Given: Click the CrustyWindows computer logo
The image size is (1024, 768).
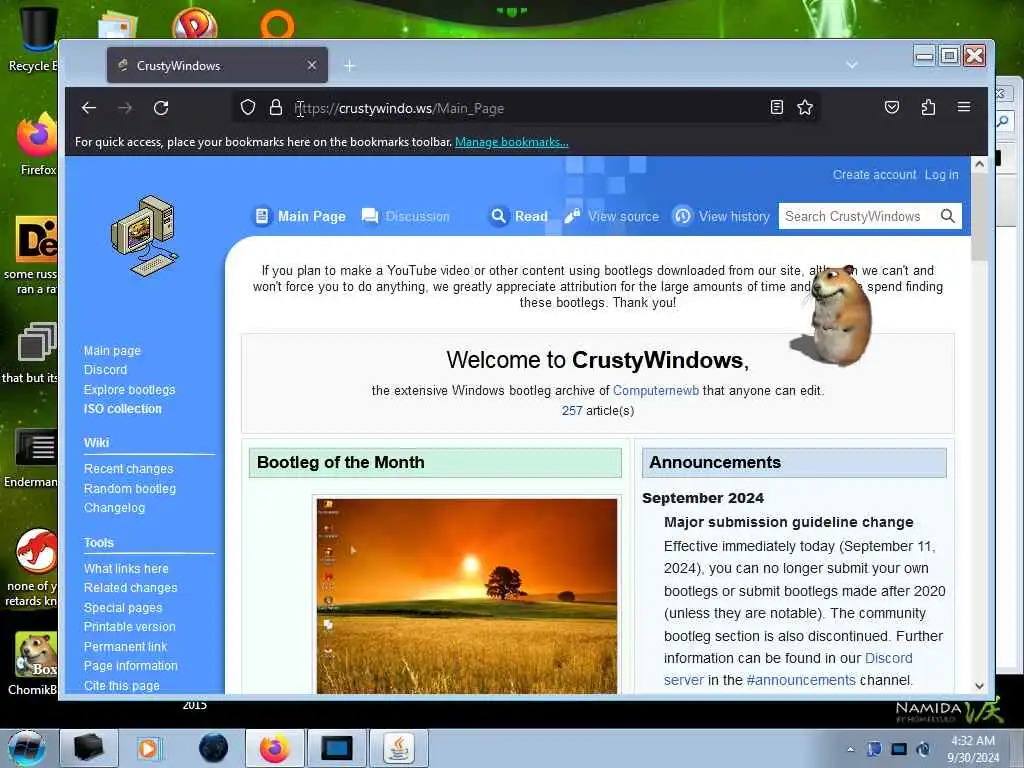Looking at the screenshot, I should [x=144, y=236].
